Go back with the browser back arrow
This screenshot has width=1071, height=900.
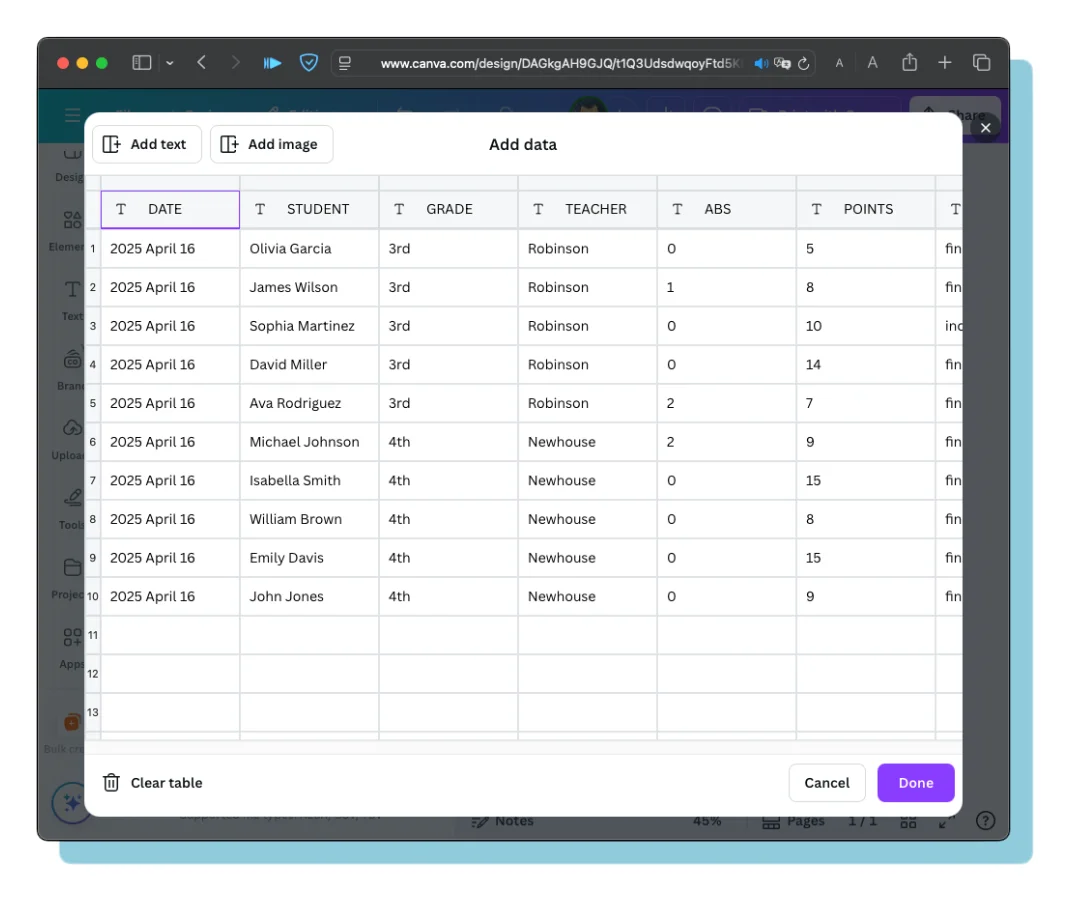201,63
